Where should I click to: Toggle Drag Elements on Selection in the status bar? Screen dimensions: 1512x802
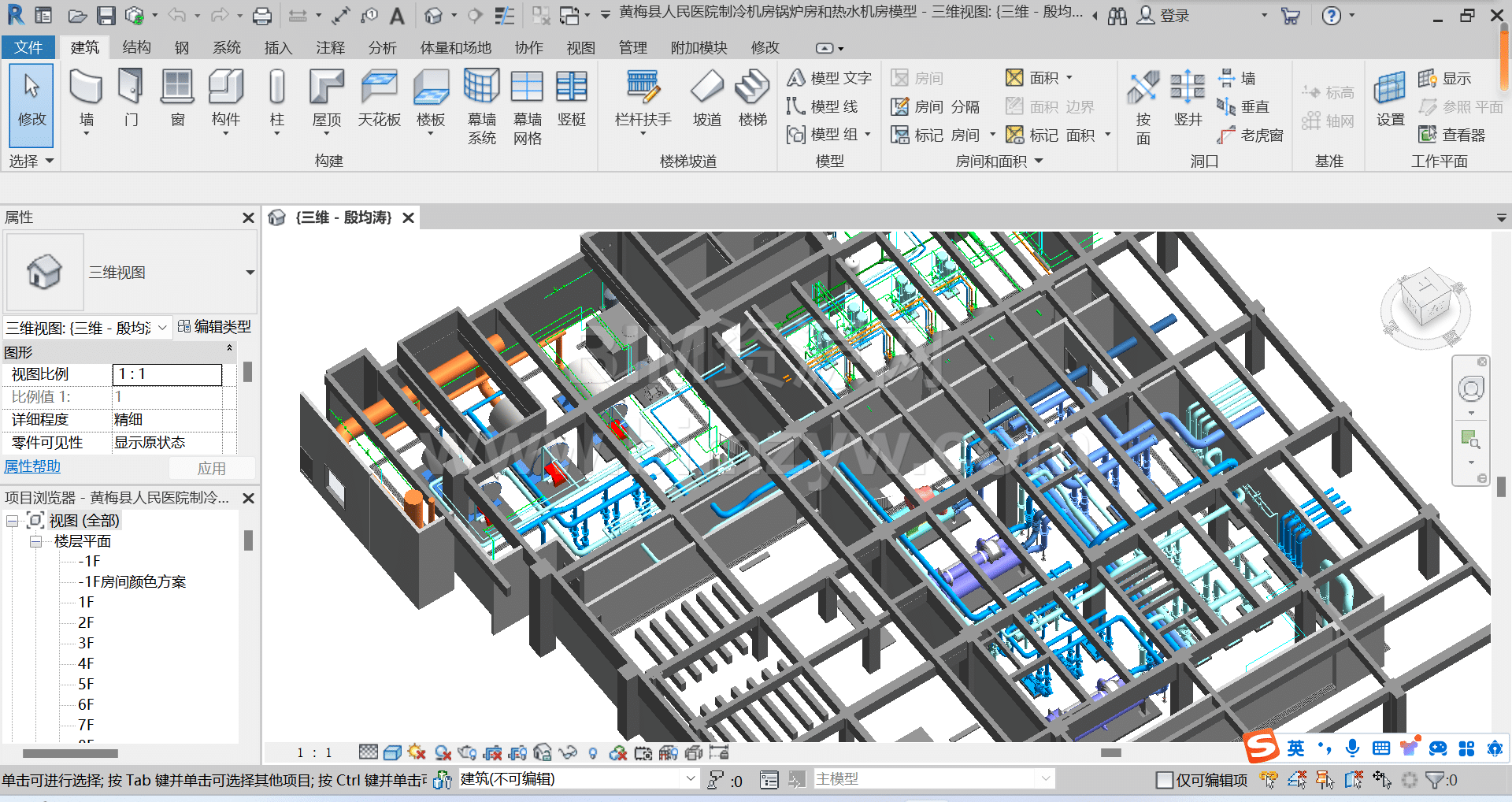pyautogui.click(x=1382, y=780)
